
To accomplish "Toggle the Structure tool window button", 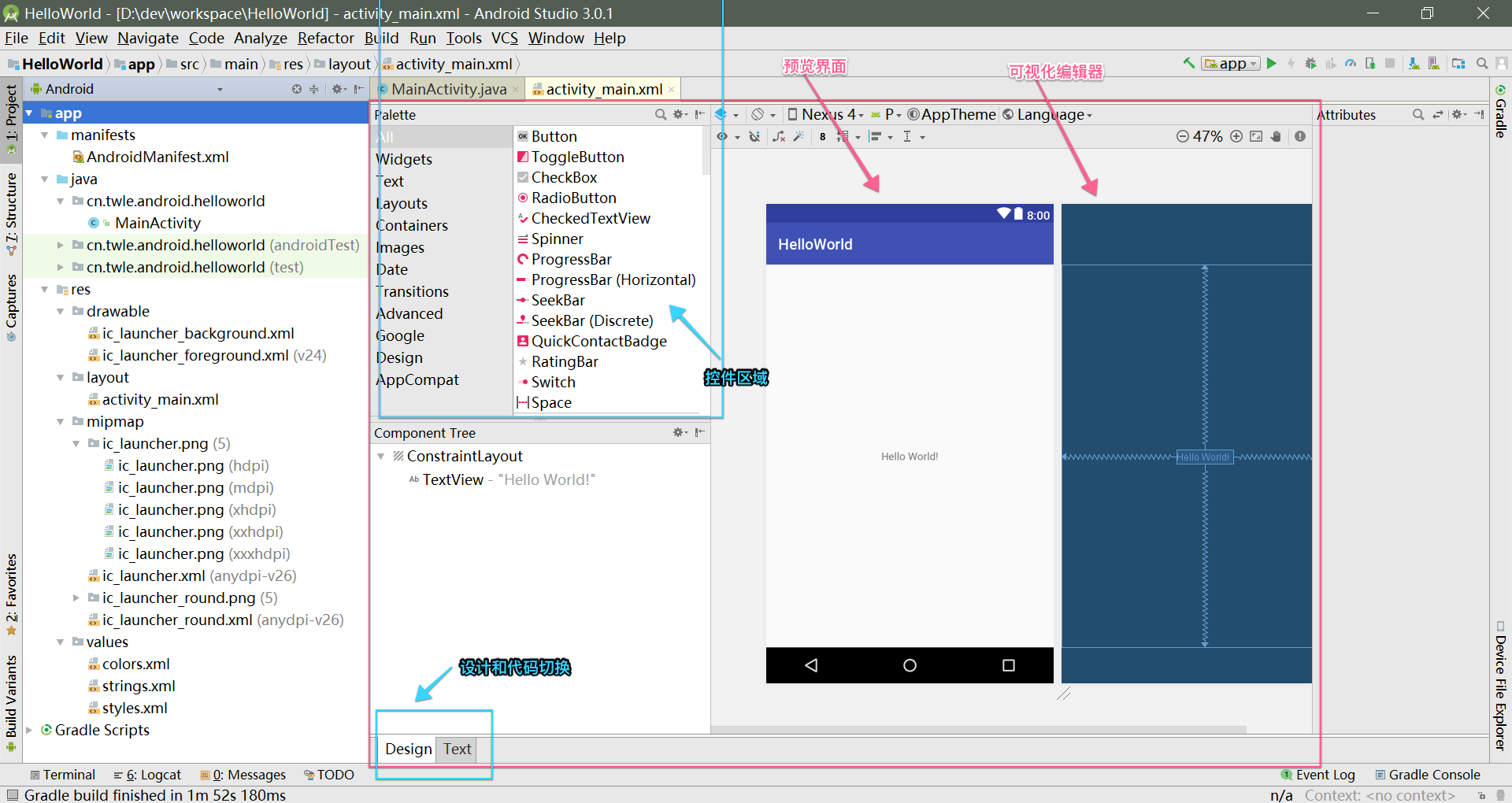I will pyautogui.click(x=11, y=213).
